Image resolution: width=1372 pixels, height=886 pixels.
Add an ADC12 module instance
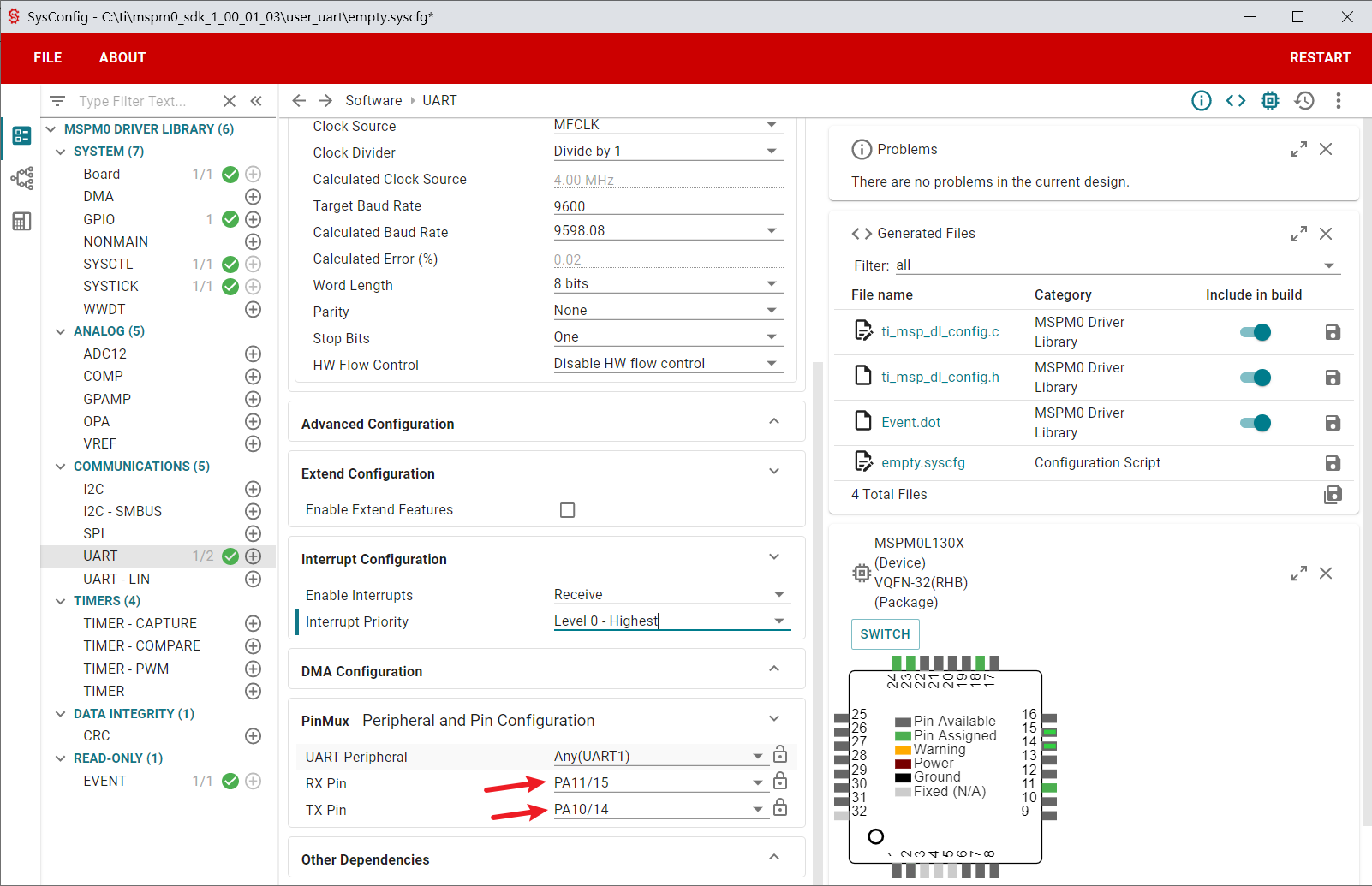[254, 354]
